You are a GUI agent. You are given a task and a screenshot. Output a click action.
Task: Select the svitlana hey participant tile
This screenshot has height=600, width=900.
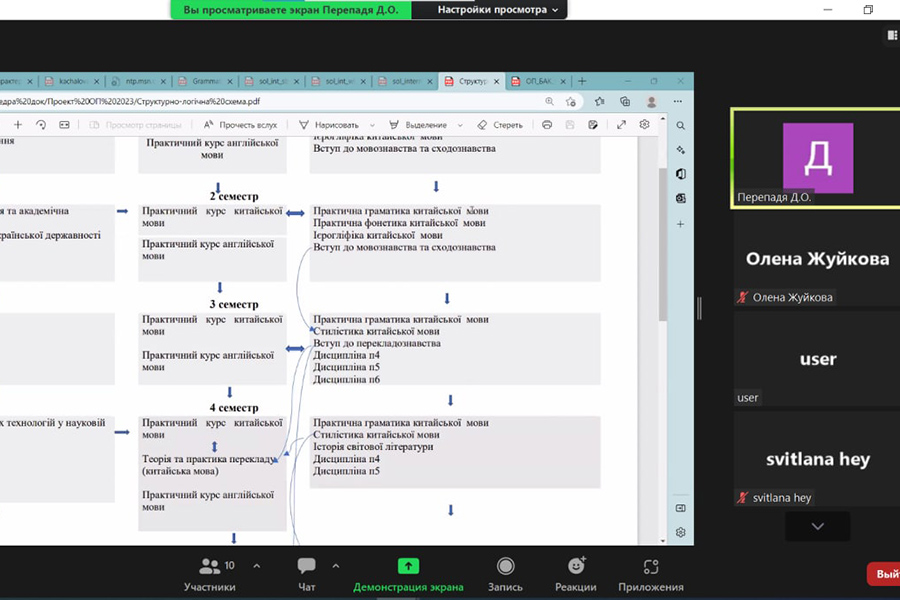click(x=816, y=459)
